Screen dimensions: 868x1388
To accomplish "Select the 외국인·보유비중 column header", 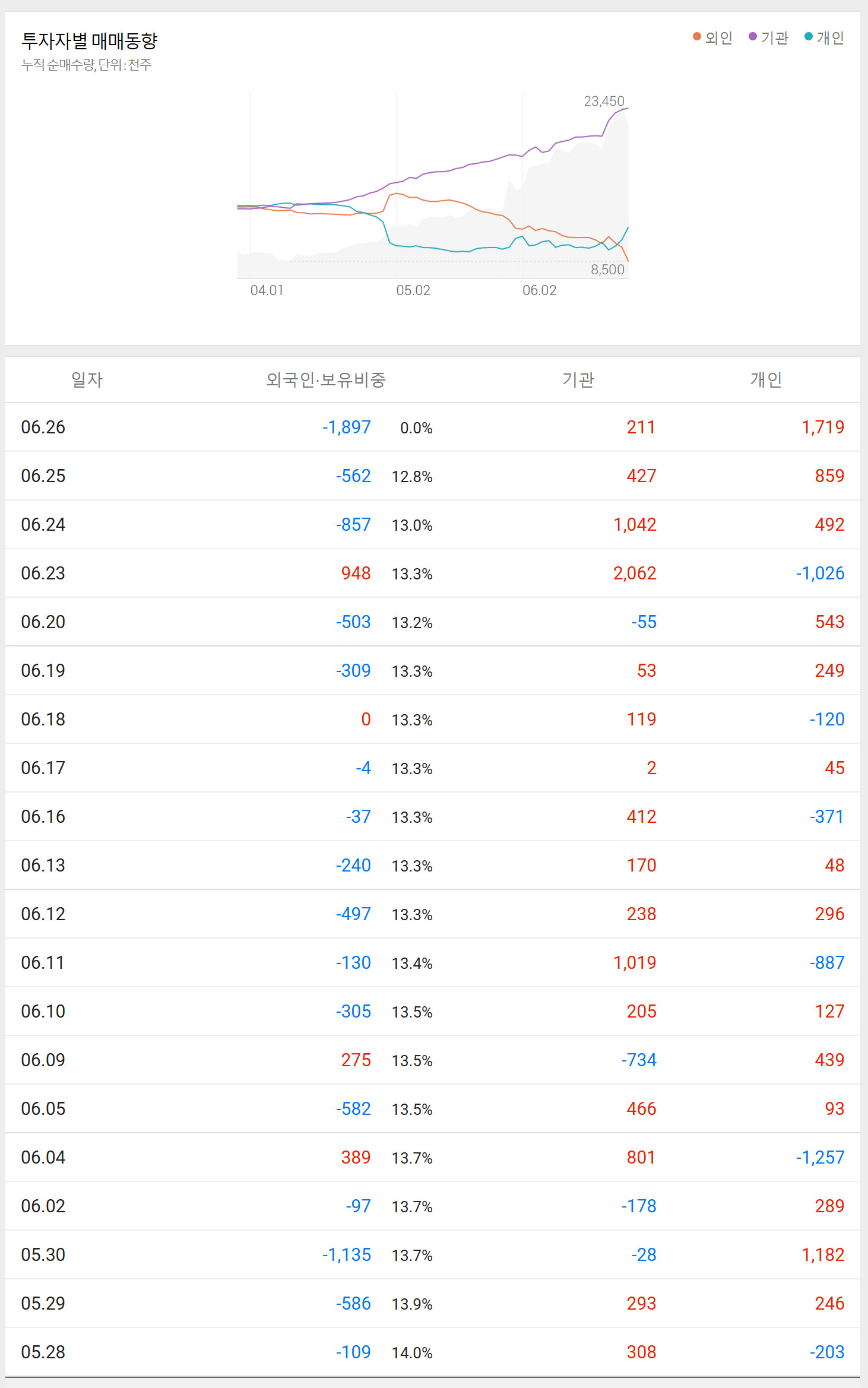I will coord(326,379).
